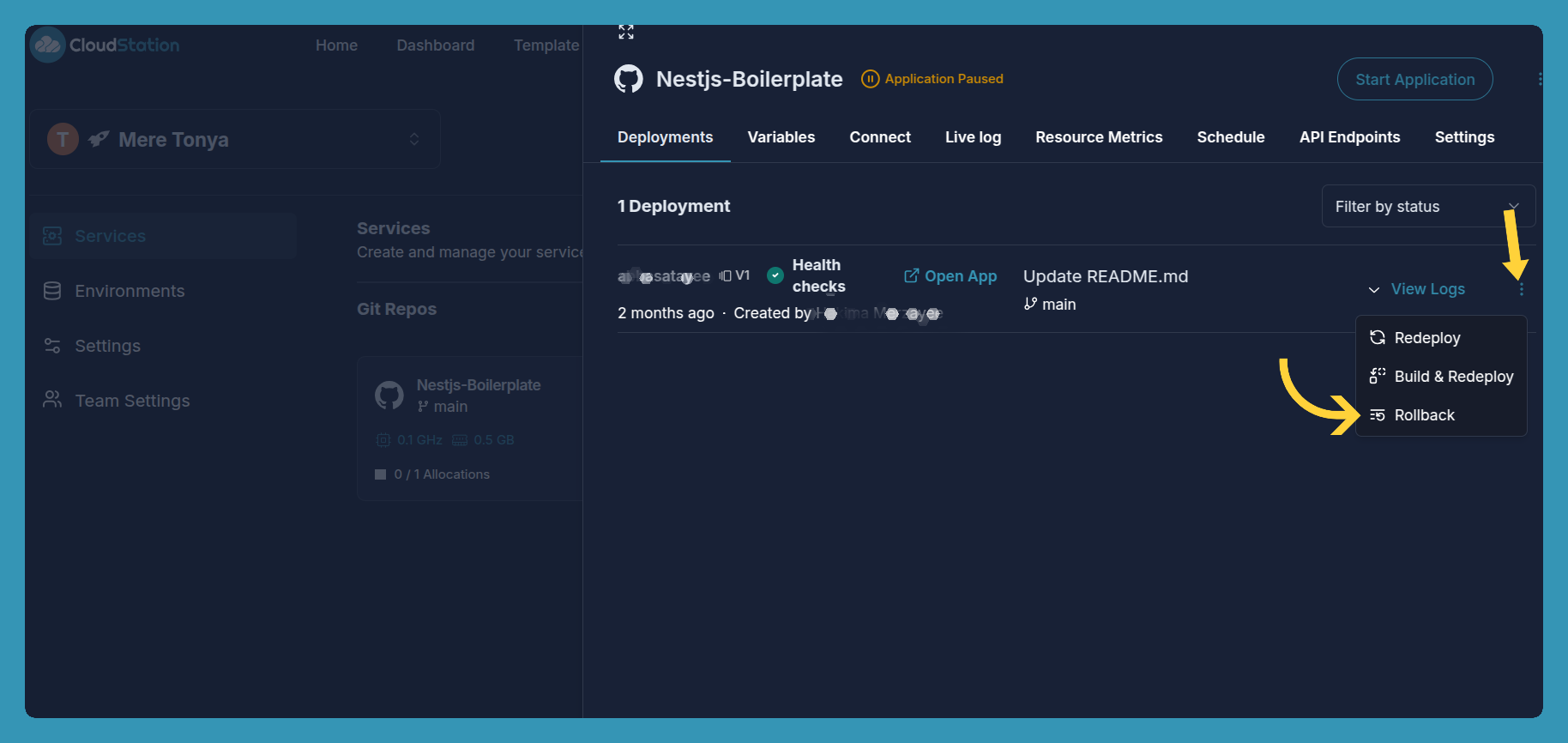Expand the Mere Tonya team selector
1568x743 pixels.
pyautogui.click(x=235, y=139)
